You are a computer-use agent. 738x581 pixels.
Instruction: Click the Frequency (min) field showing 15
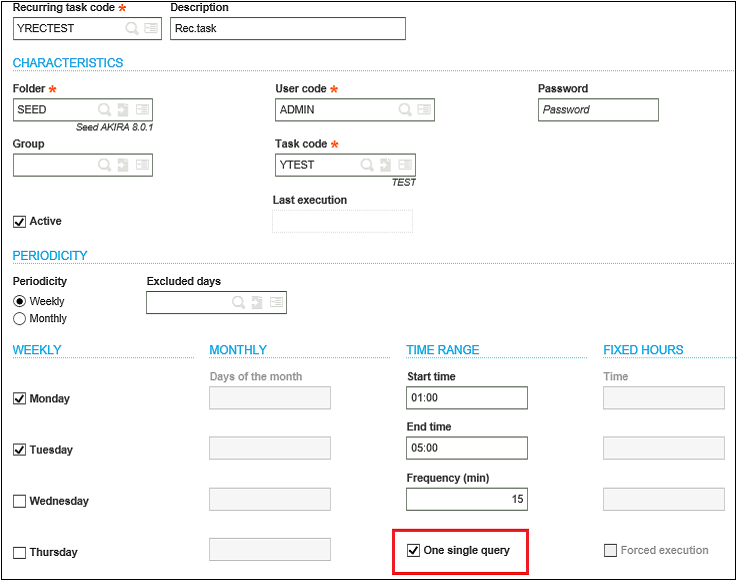coord(467,499)
